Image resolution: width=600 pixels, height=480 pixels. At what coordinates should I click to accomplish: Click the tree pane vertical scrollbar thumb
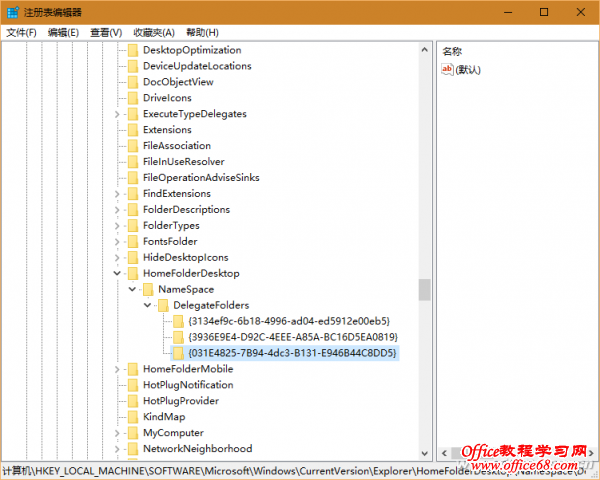[x=424, y=290]
